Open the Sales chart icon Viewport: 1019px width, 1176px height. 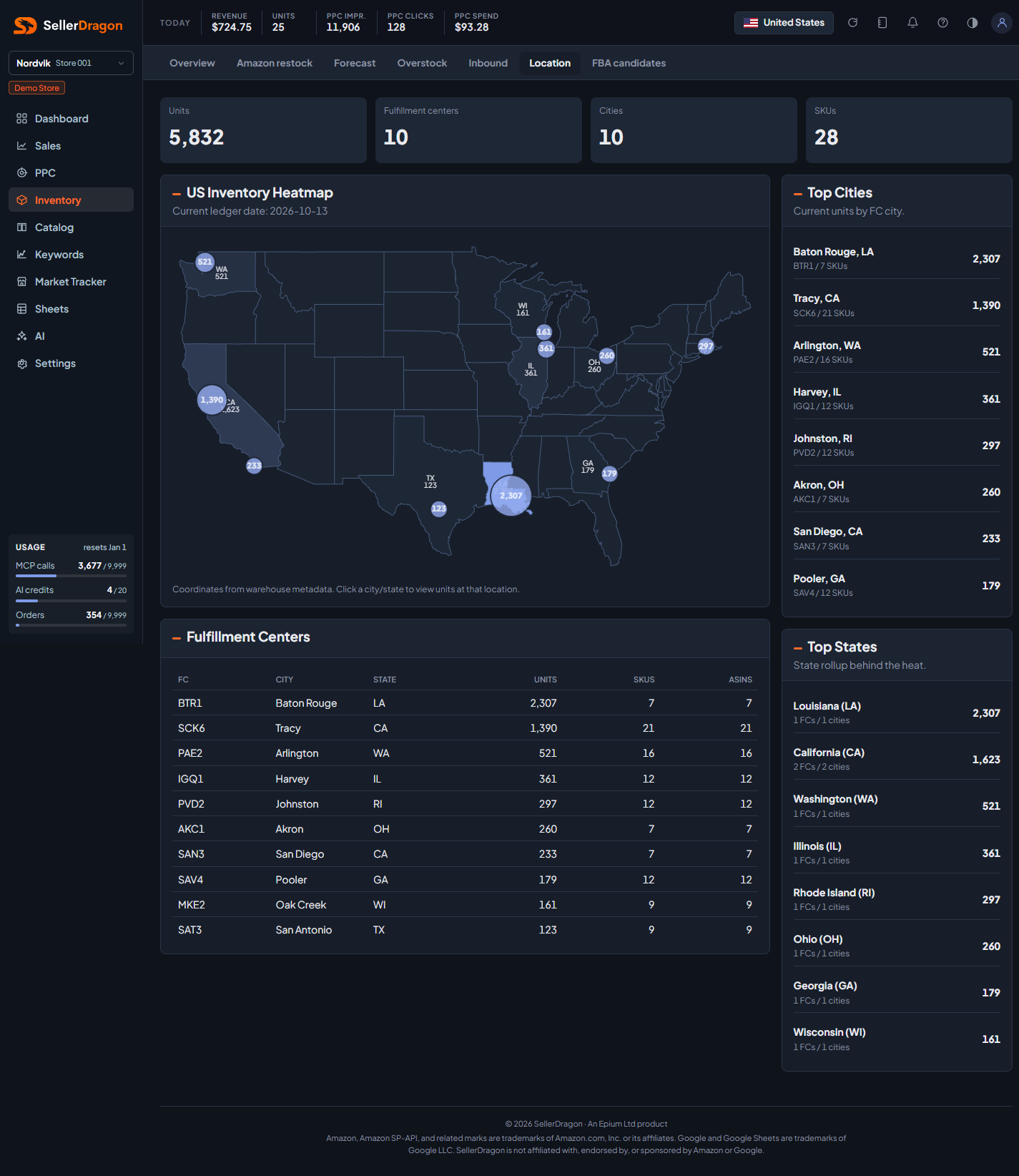(22, 146)
